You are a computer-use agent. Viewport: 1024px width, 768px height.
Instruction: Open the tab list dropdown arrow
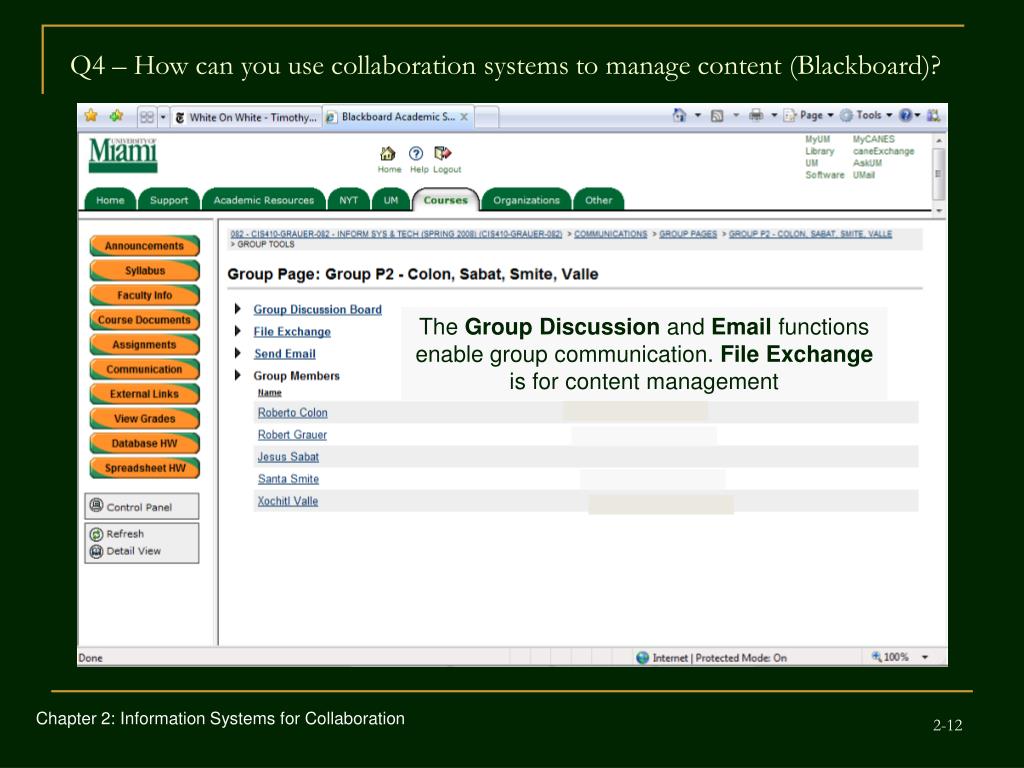163,118
